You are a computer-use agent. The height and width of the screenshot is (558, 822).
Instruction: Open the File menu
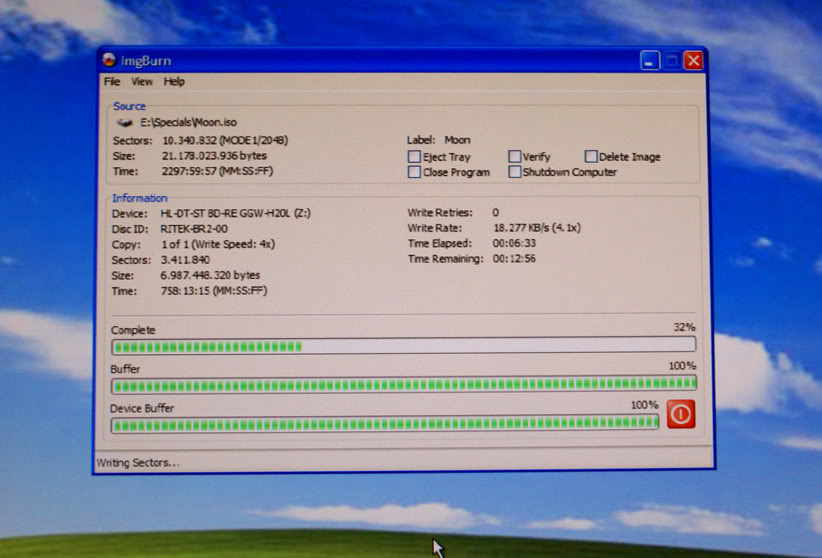coord(112,82)
